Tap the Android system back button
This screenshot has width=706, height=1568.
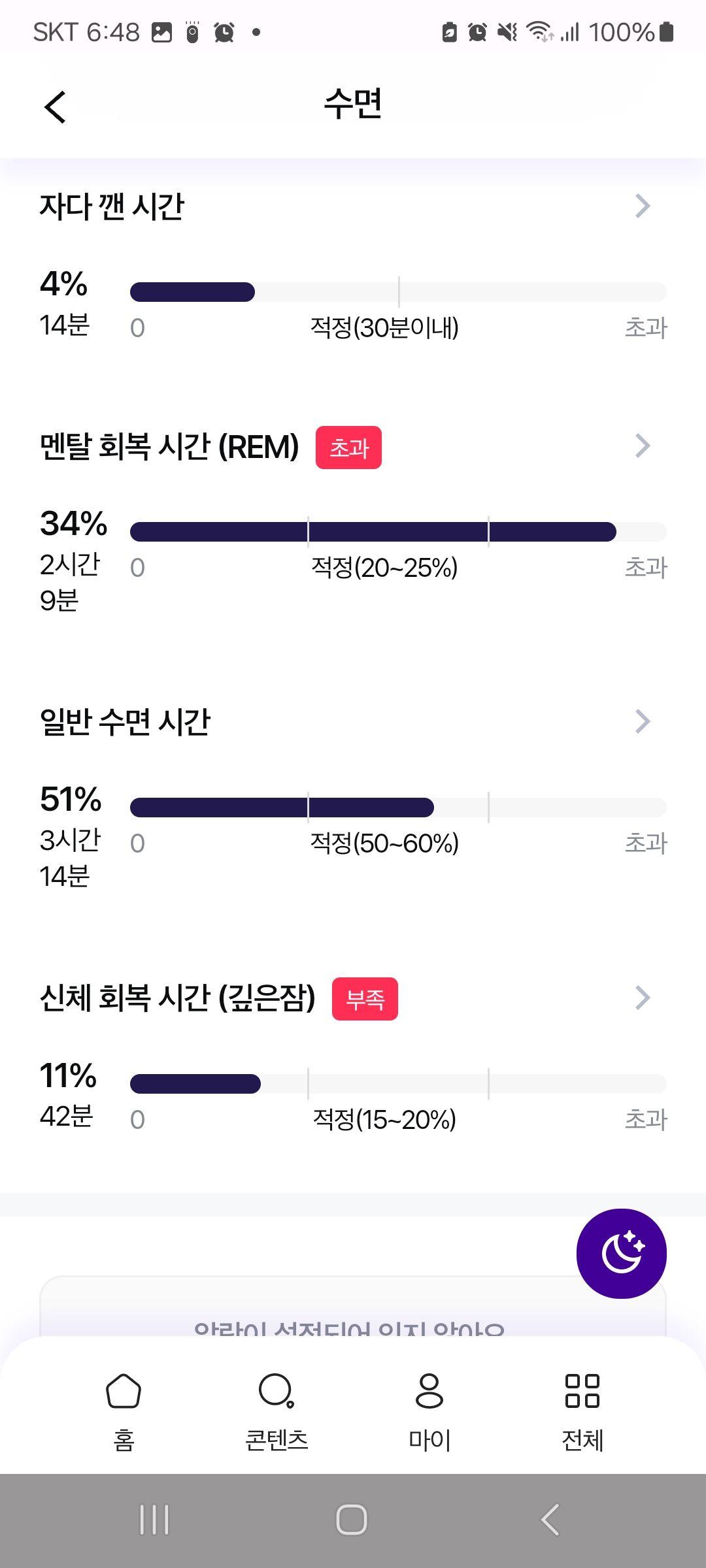tap(550, 1520)
